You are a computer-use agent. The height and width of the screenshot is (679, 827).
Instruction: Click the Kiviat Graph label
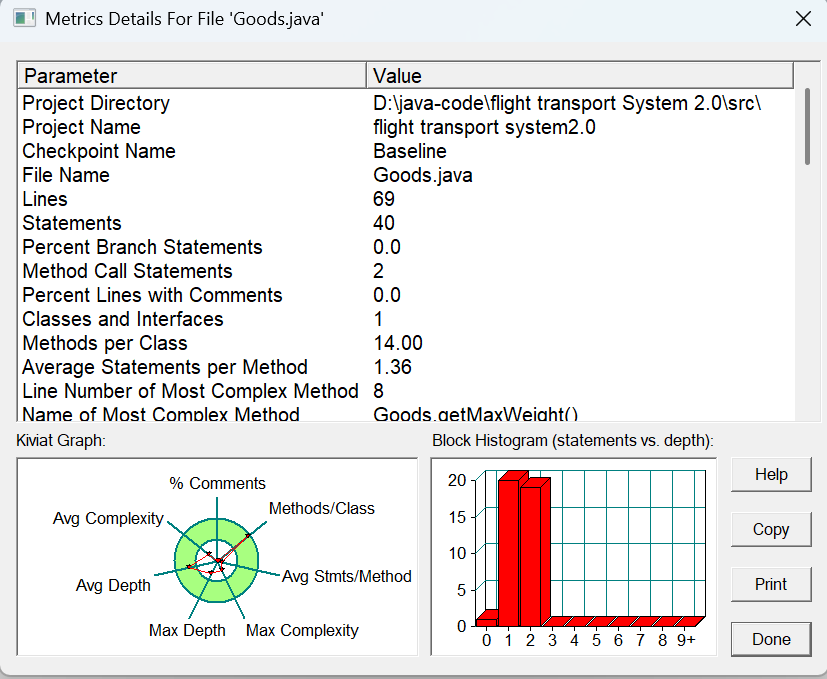point(61,441)
